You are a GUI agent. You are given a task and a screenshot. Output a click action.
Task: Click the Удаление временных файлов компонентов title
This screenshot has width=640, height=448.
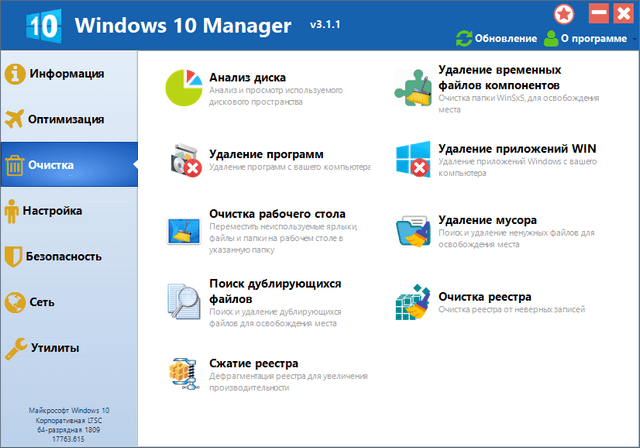coord(500,78)
